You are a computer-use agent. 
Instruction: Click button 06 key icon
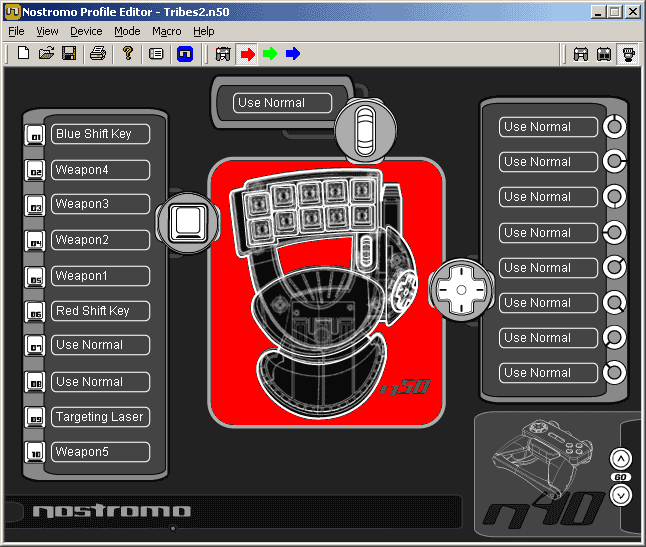35,312
